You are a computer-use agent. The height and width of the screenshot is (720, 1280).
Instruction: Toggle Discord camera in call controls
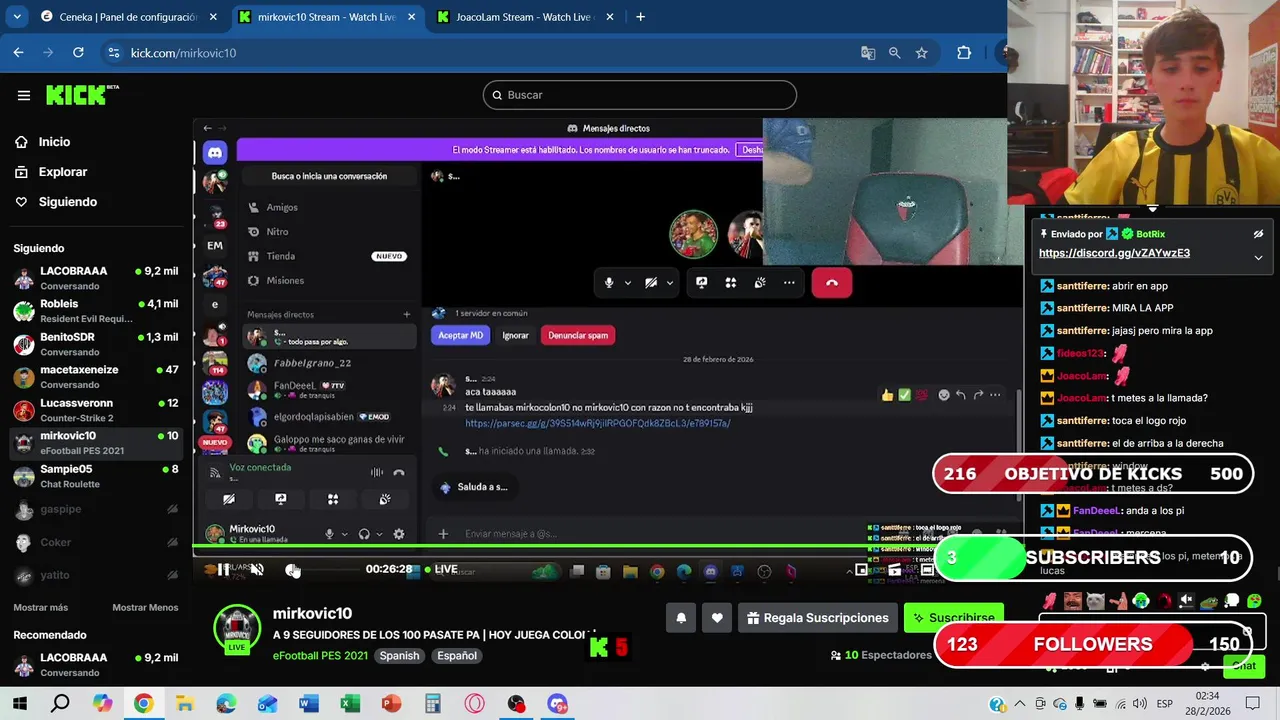pyautogui.click(x=651, y=283)
